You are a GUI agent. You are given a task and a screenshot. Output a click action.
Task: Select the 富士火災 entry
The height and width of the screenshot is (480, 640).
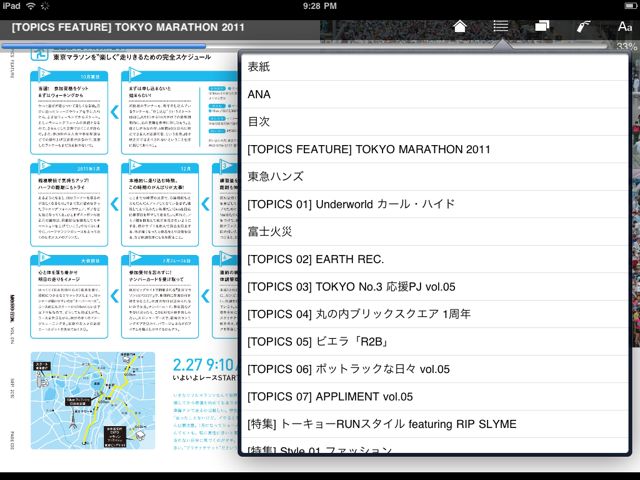coord(435,232)
